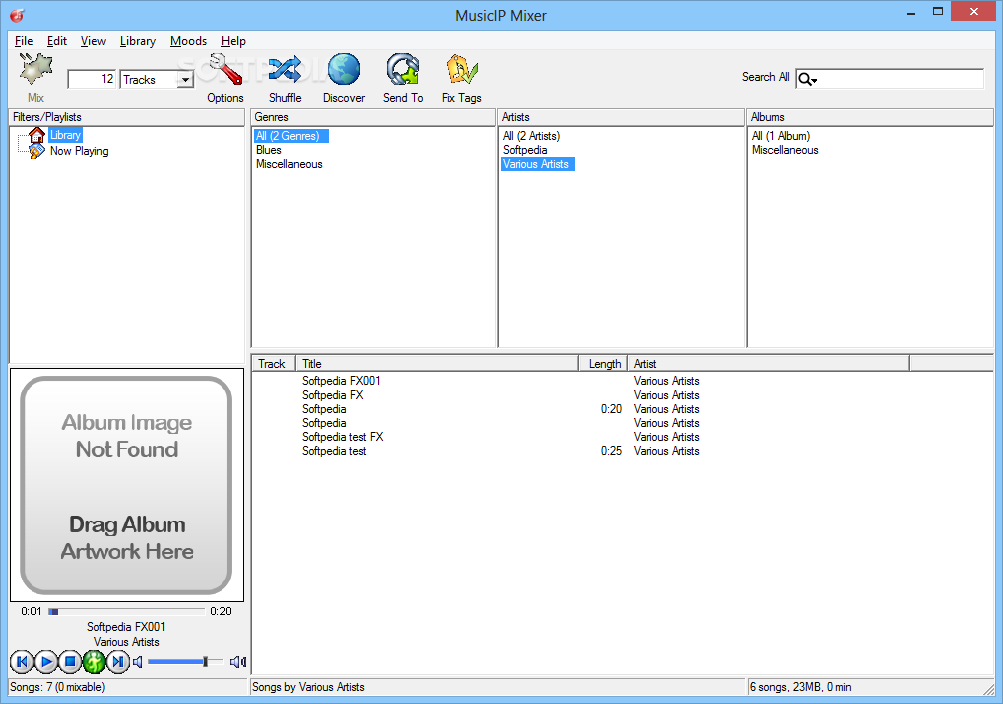Screen dimensions: 1003x704
Task: Open the Moods menu
Action: coord(188,41)
